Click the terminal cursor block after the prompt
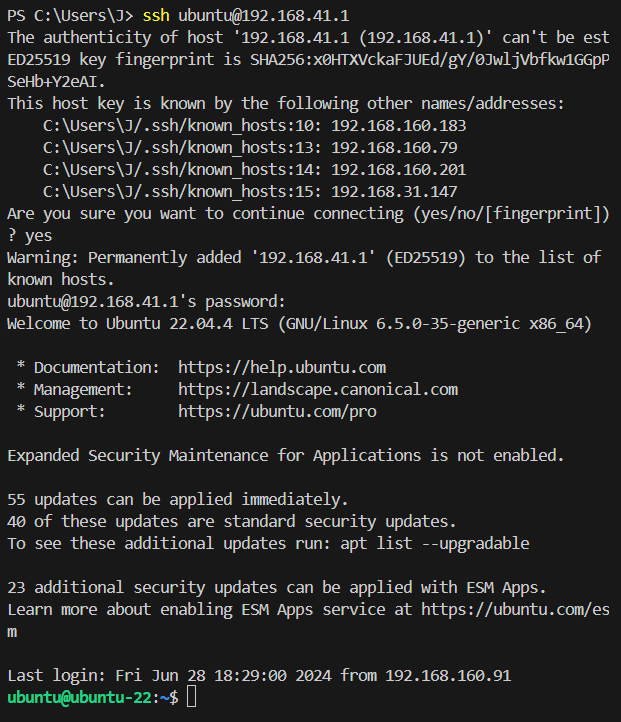621x722 pixels. [192, 697]
